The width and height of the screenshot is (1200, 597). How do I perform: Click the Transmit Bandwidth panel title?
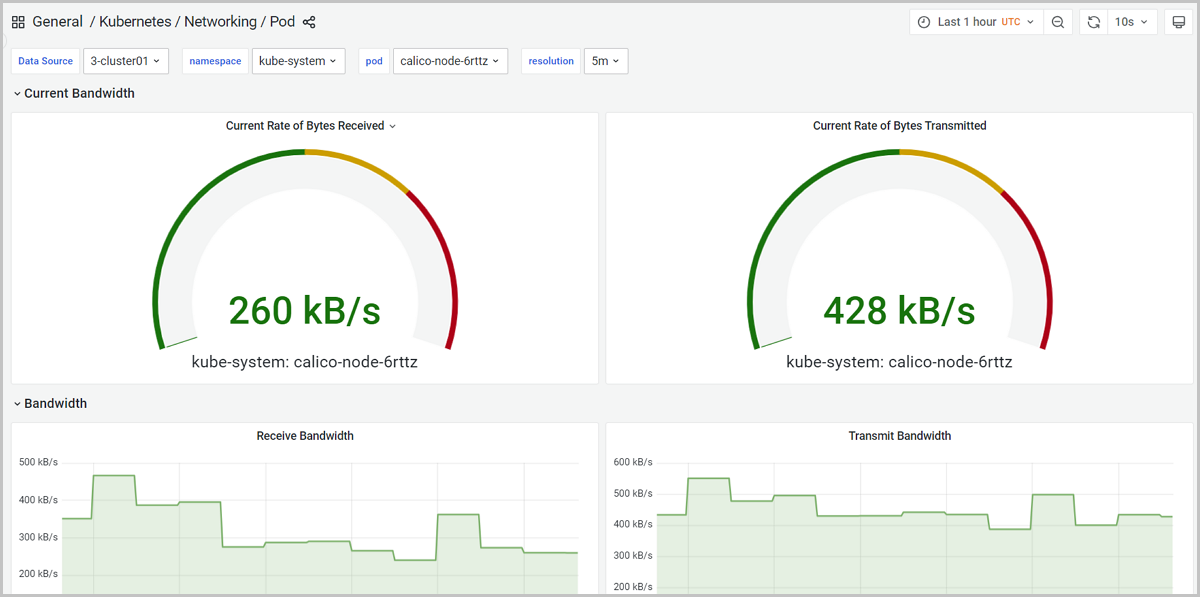pos(899,436)
